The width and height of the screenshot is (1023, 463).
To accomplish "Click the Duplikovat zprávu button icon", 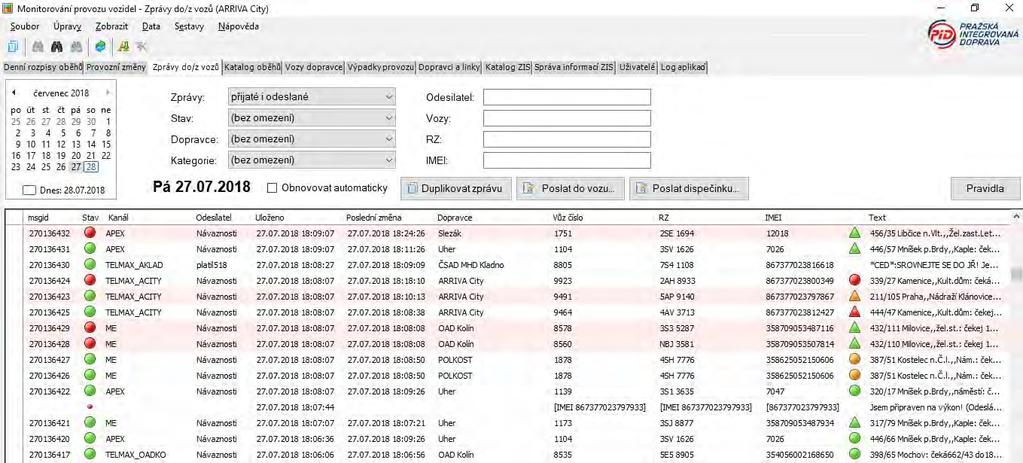I will click(412, 188).
